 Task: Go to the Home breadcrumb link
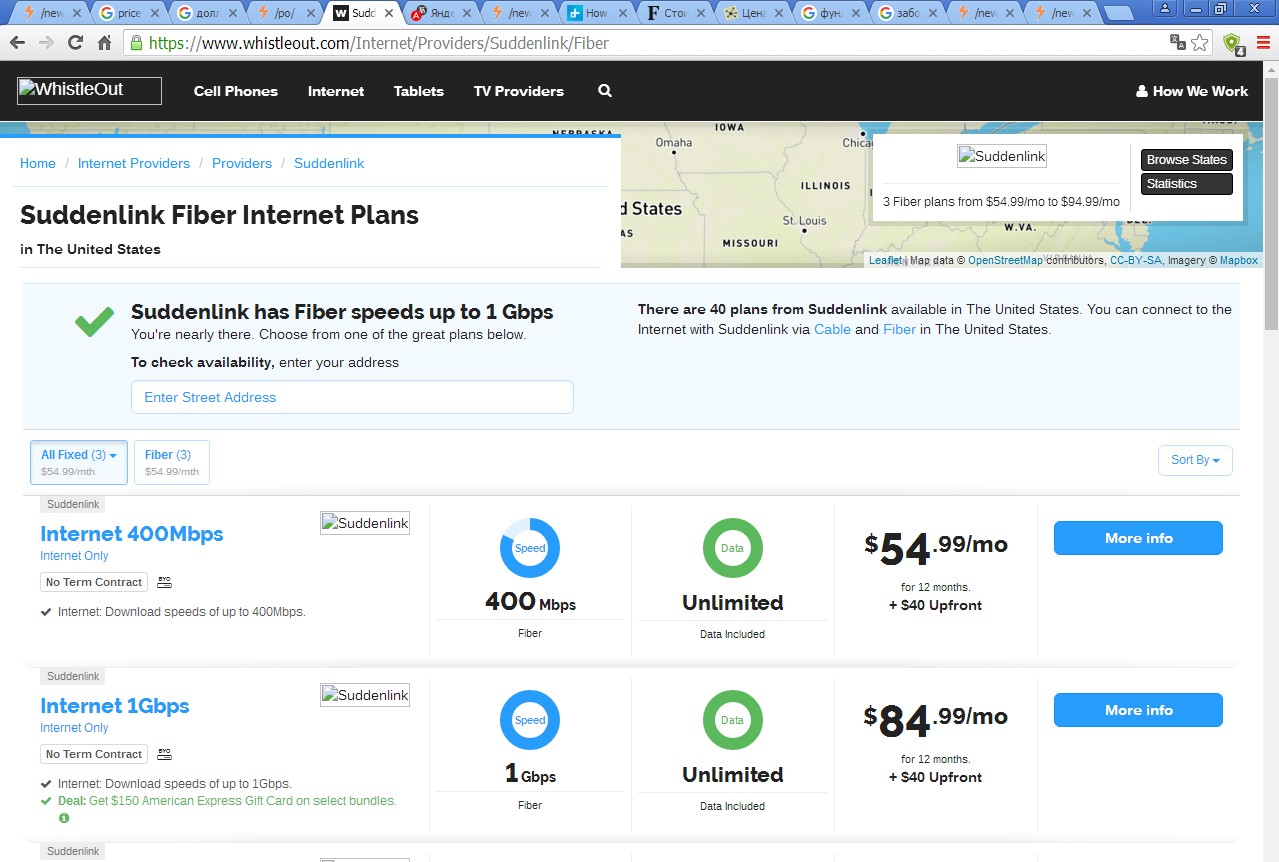(x=38, y=163)
